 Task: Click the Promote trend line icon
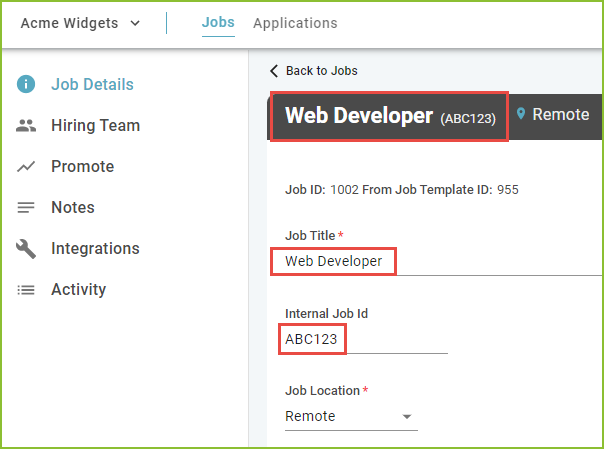click(26, 166)
